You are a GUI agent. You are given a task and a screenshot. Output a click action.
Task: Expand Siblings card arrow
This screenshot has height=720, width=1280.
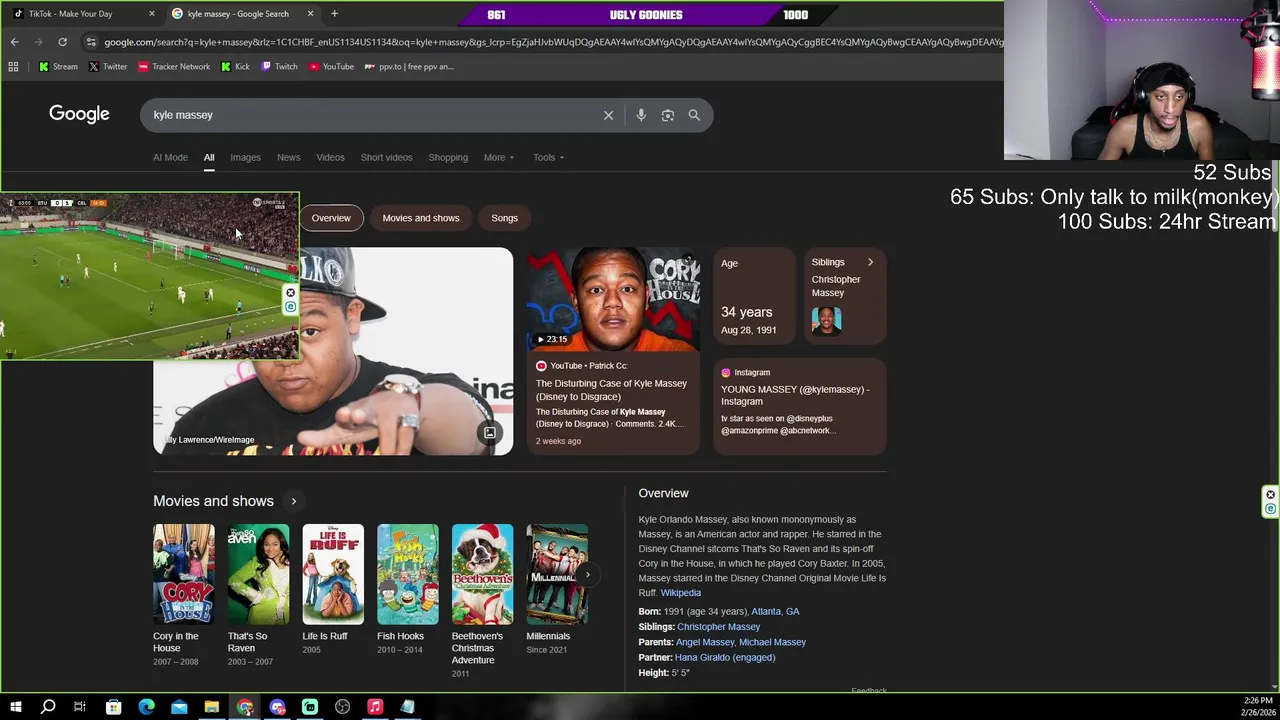coord(870,262)
